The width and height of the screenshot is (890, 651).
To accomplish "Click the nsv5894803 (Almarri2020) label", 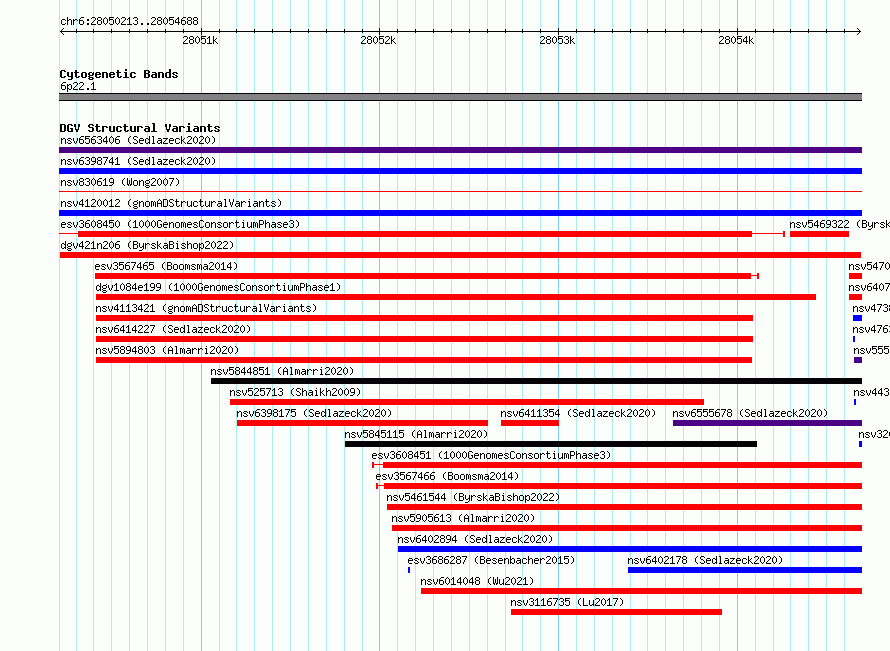I will point(167,350).
